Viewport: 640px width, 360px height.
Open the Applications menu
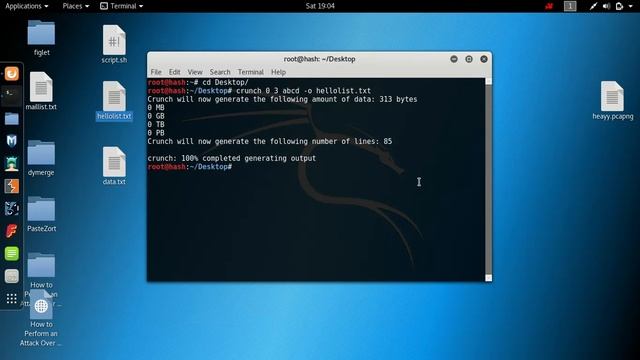click(x=27, y=6)
